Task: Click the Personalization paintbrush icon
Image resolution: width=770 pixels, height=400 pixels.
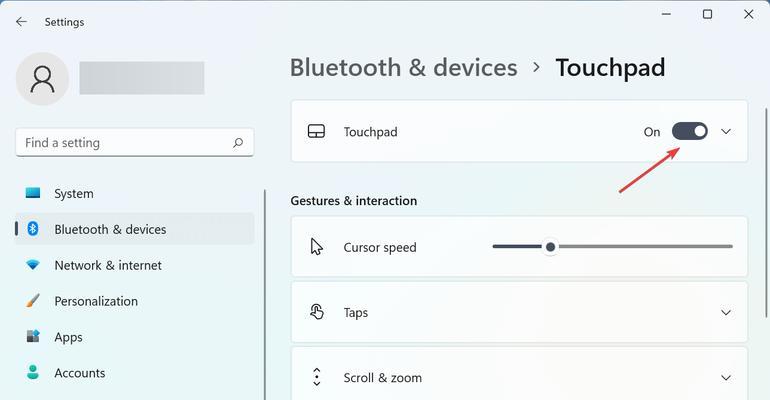Action: pyautogui.click(x=33, y=300)
